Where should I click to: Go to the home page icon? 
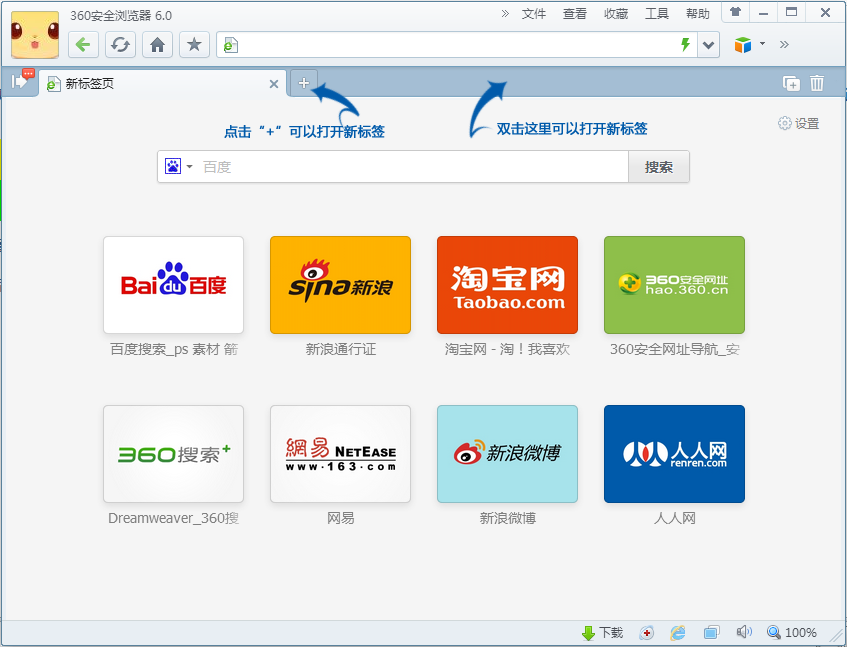(157, 44)
